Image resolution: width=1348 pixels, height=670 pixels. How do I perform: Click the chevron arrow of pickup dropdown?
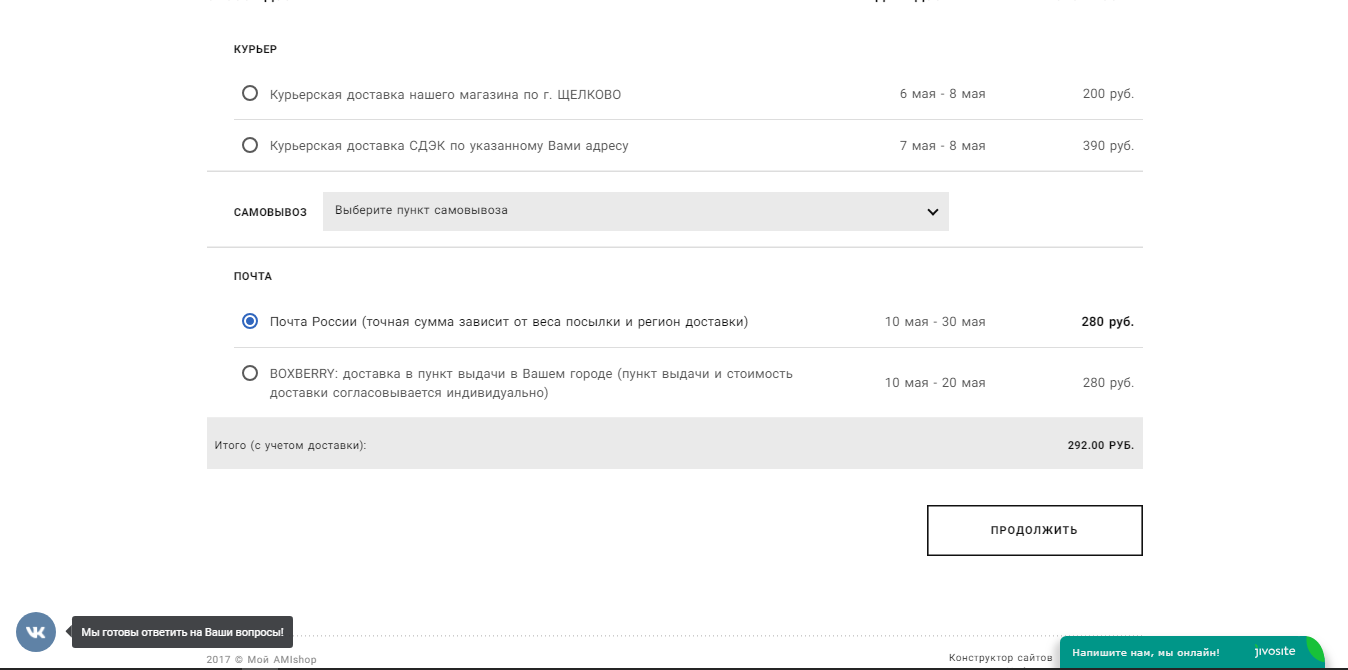[x=932, y=212]
